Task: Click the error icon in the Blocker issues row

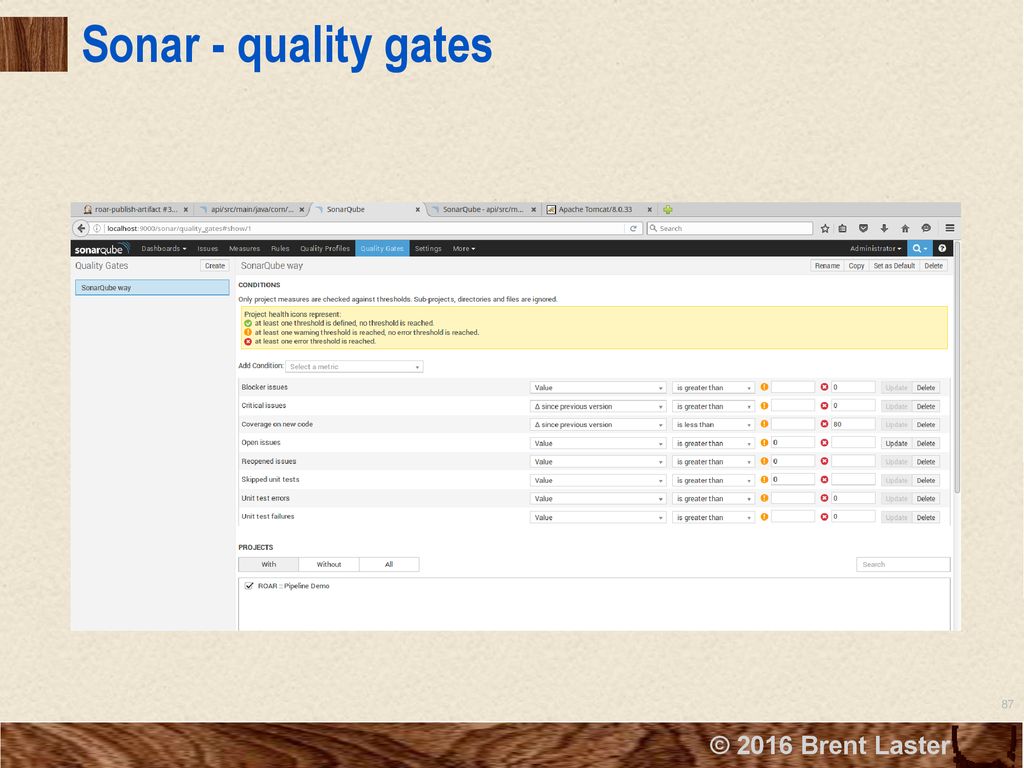Action: (824, 387)
